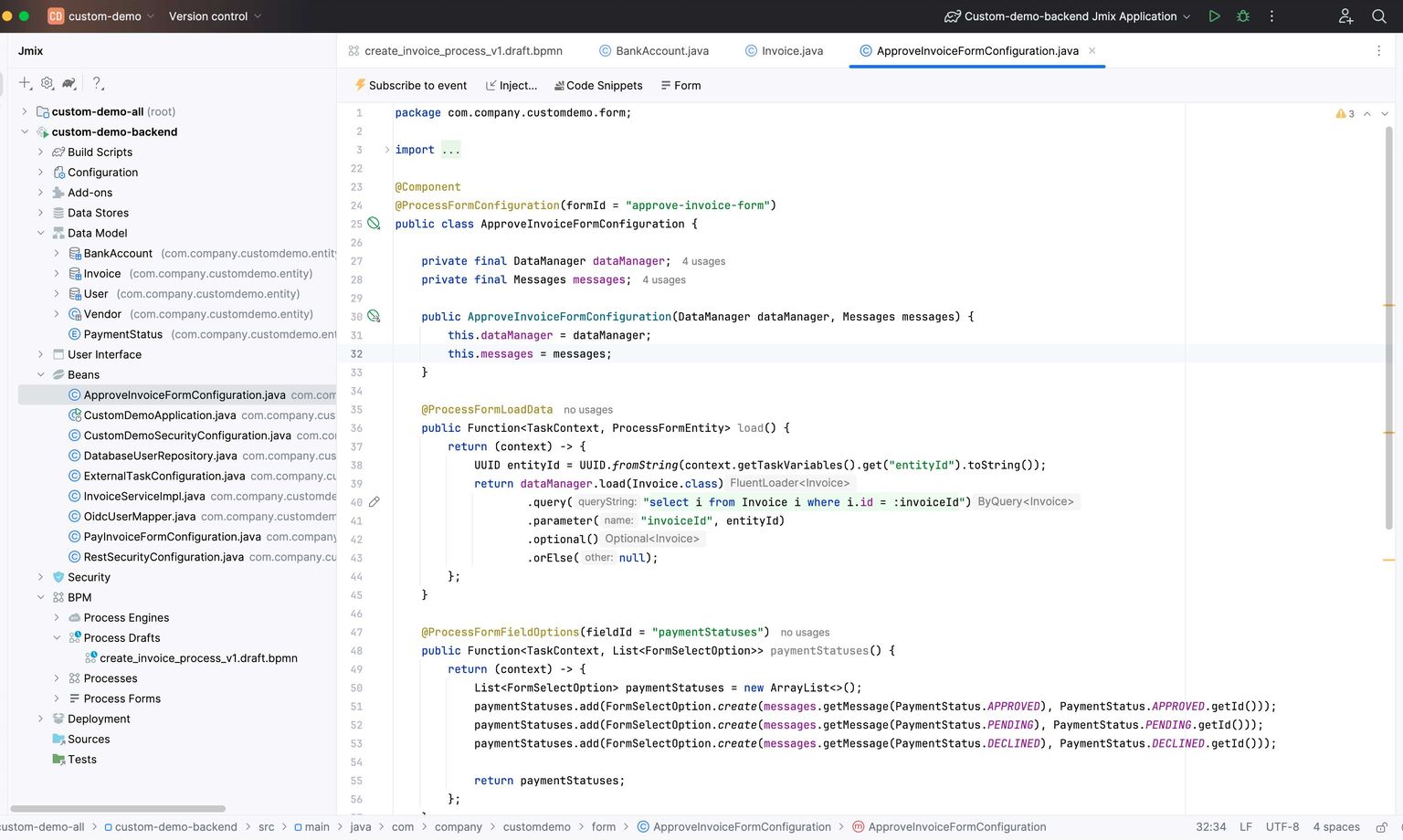This screenshot has width=1403, height=840.
Task: Click the Inject... action
Action: tap(512, 86)
